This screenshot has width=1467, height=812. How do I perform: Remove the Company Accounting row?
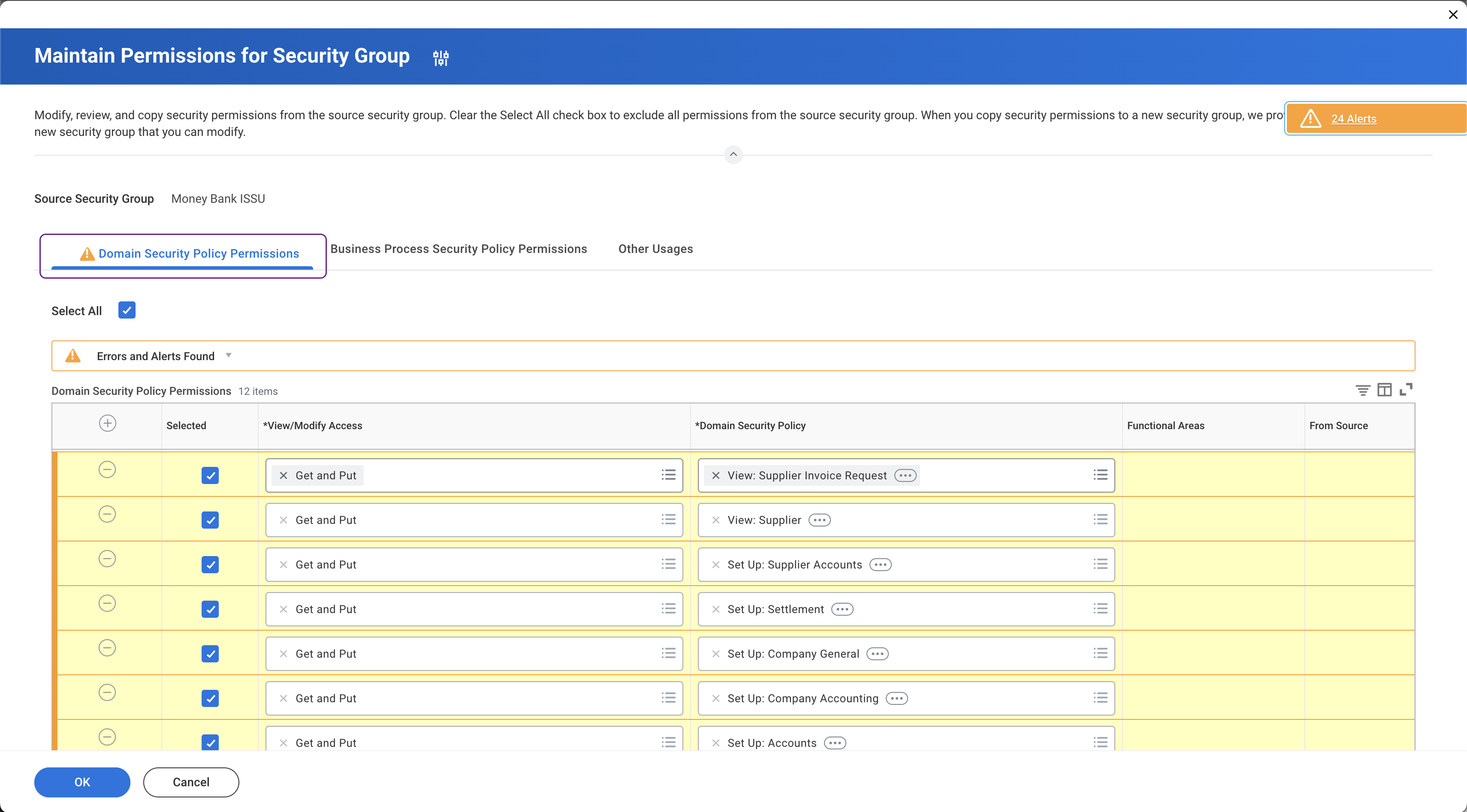[107, 692]
